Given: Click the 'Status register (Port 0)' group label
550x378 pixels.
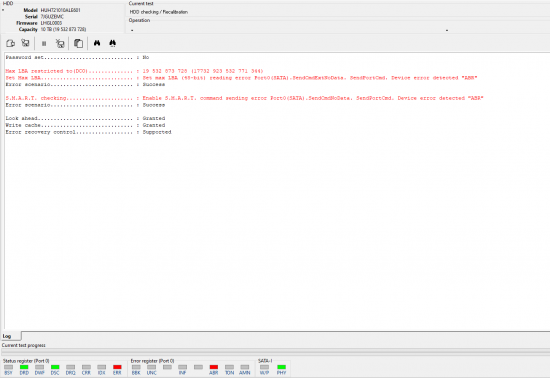Looking at the screenshot, I should click(x=26, y=361).
